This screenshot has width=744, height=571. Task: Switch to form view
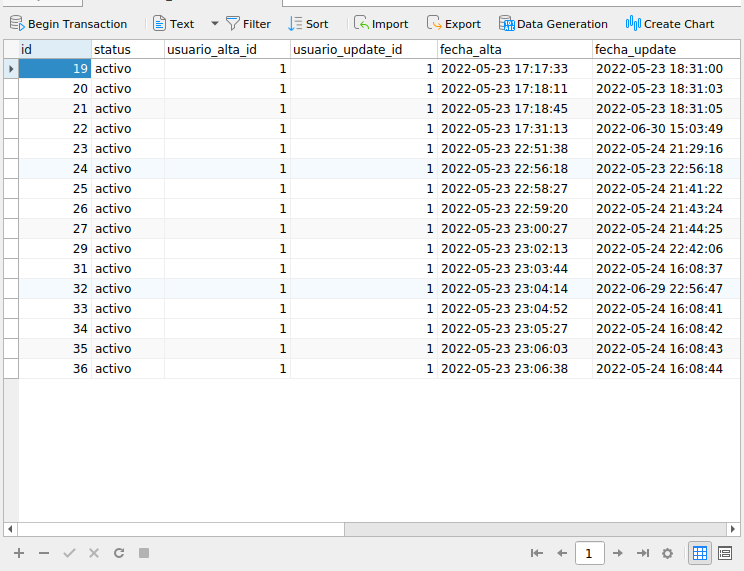point(725,553)
